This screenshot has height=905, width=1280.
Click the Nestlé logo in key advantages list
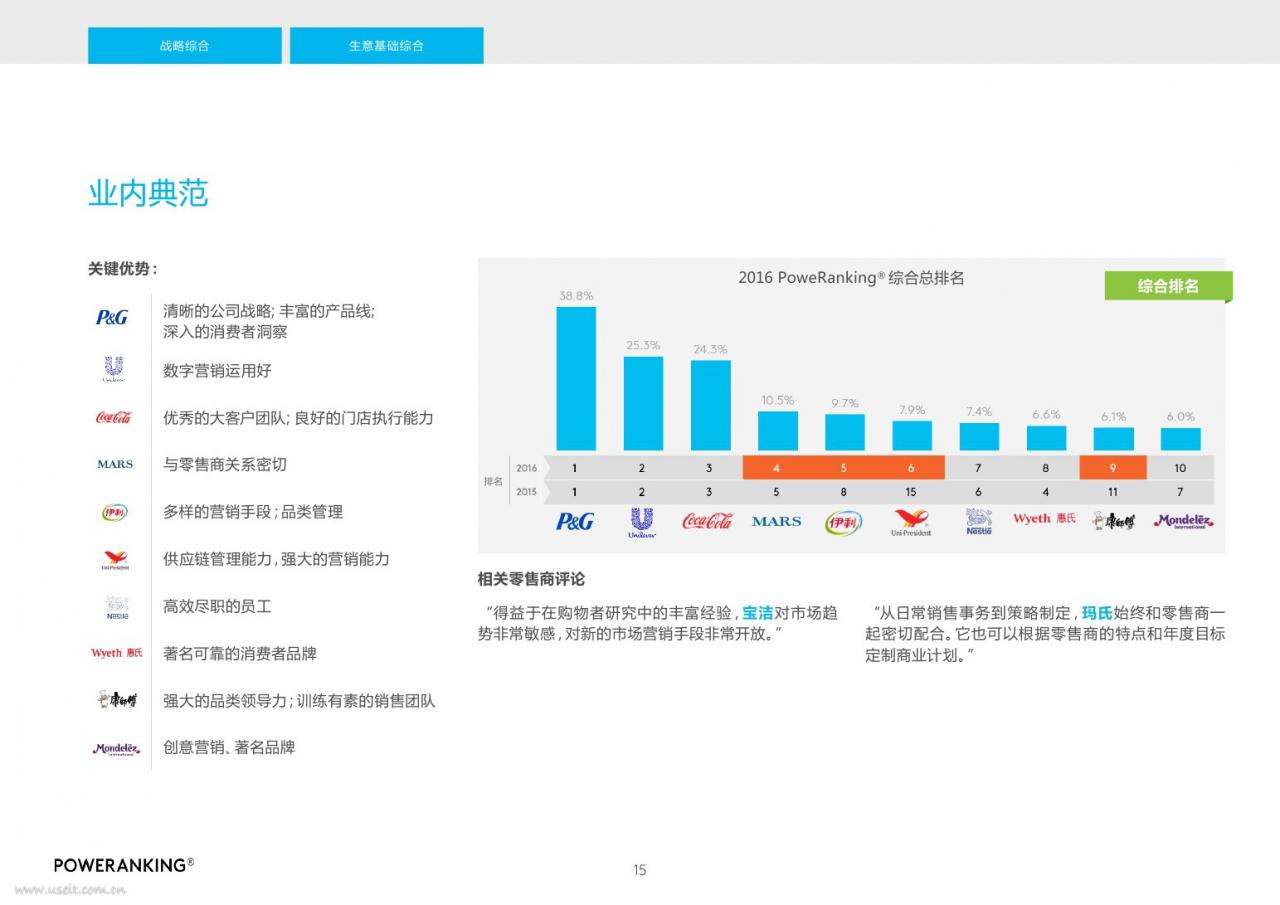(116, 607)
